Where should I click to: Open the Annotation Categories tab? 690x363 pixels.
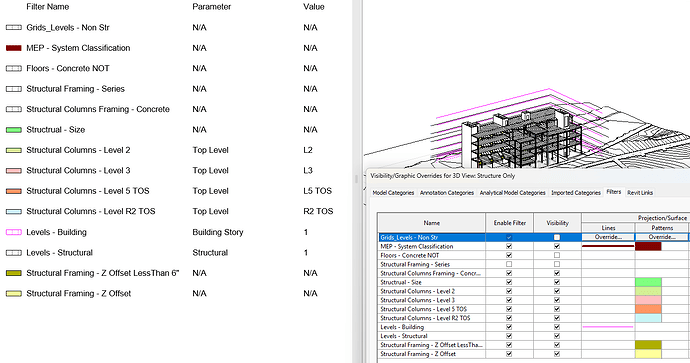pyautogui.click(x=447, y=193)
